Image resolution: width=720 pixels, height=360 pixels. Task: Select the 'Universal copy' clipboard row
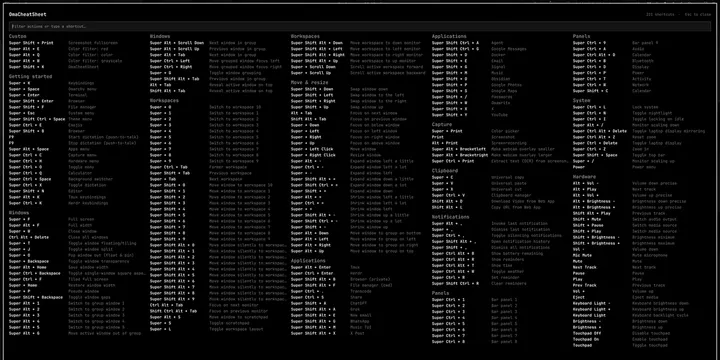pos(500,177)
